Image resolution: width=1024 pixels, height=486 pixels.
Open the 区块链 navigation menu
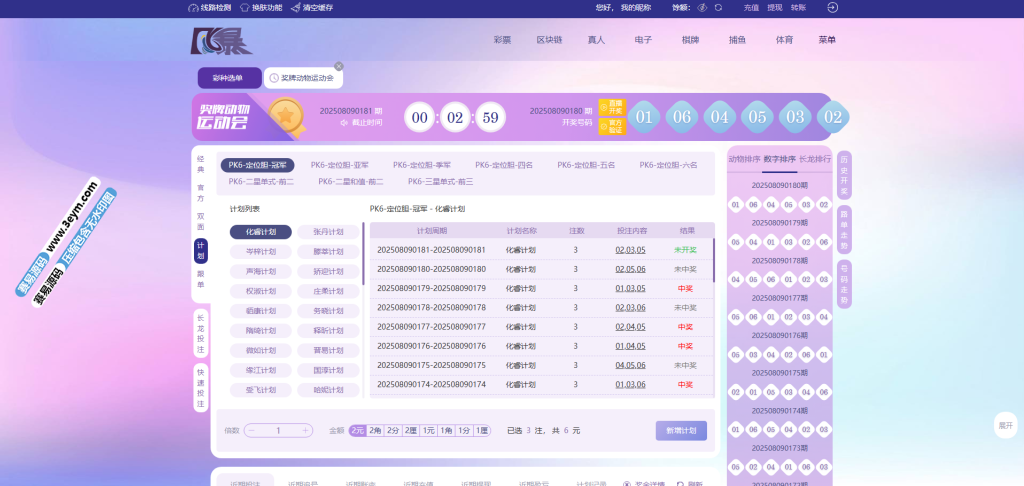click(x=549, y=40)
